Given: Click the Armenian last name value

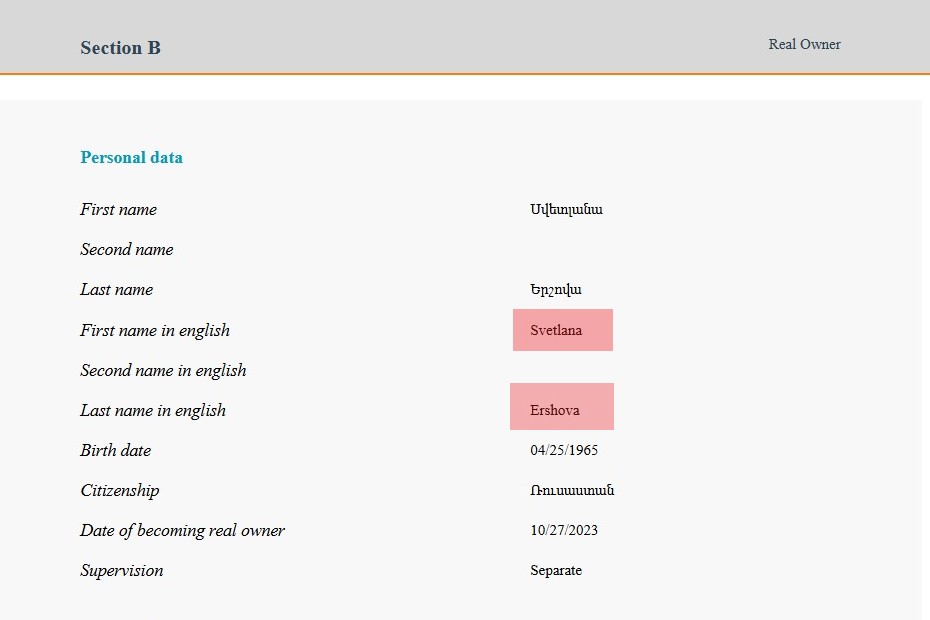Looking at the screenshot, I should point(555,290).
